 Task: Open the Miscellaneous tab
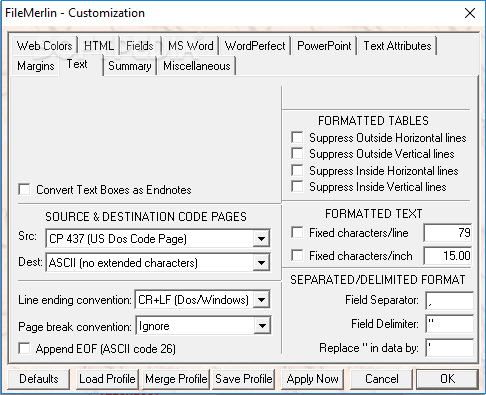click(x=197, y=66)
